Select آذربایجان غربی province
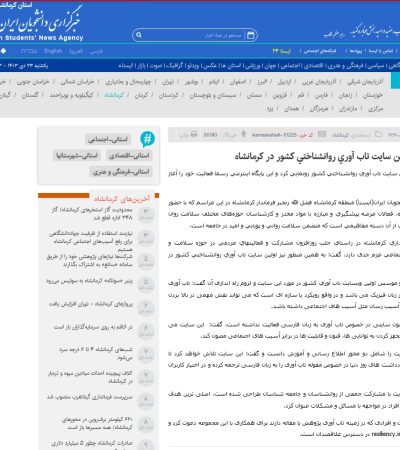Screen dimensions: 400x450 [319, 82]
